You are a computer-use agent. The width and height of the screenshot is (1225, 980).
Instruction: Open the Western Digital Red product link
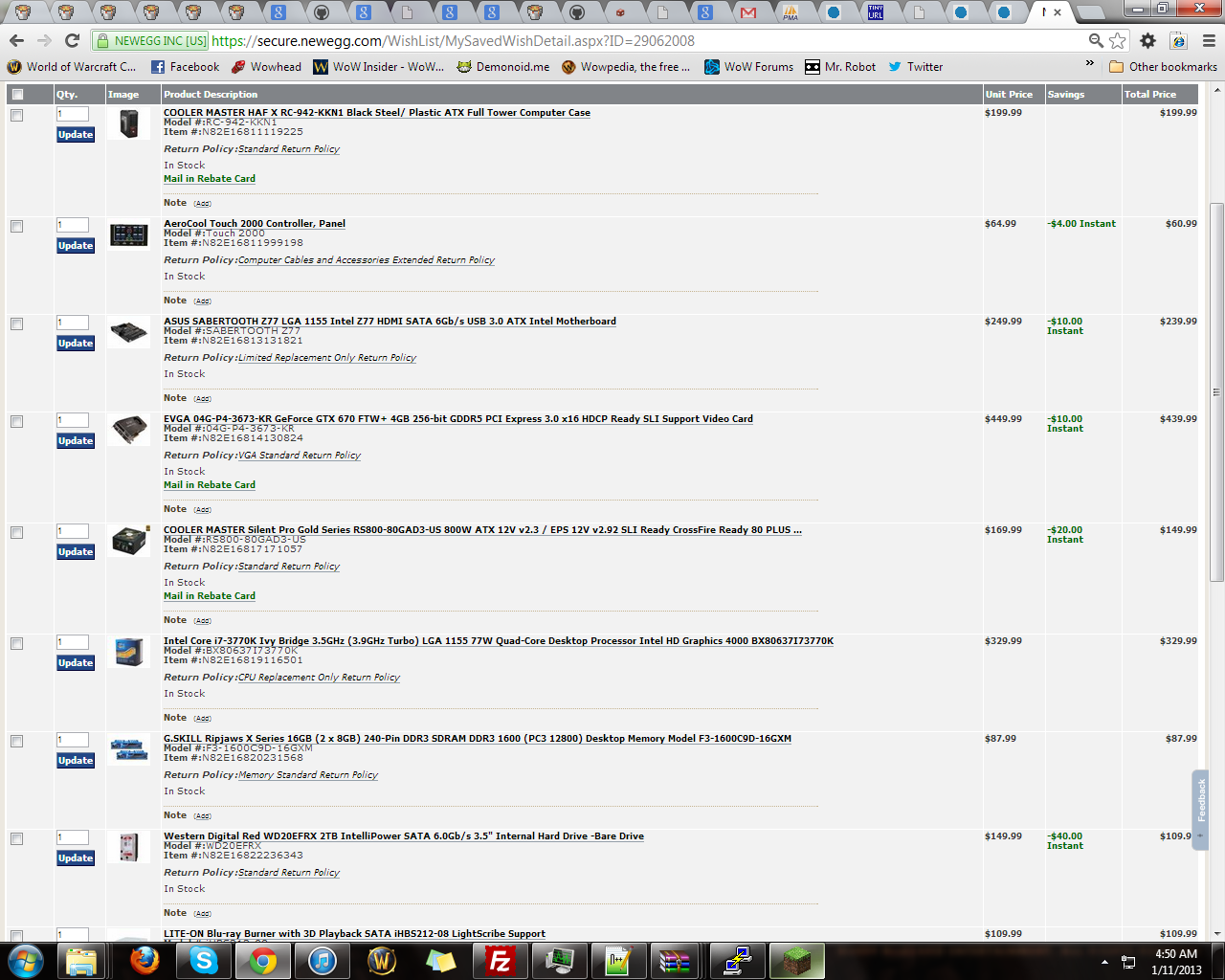[x=404, y=835]
